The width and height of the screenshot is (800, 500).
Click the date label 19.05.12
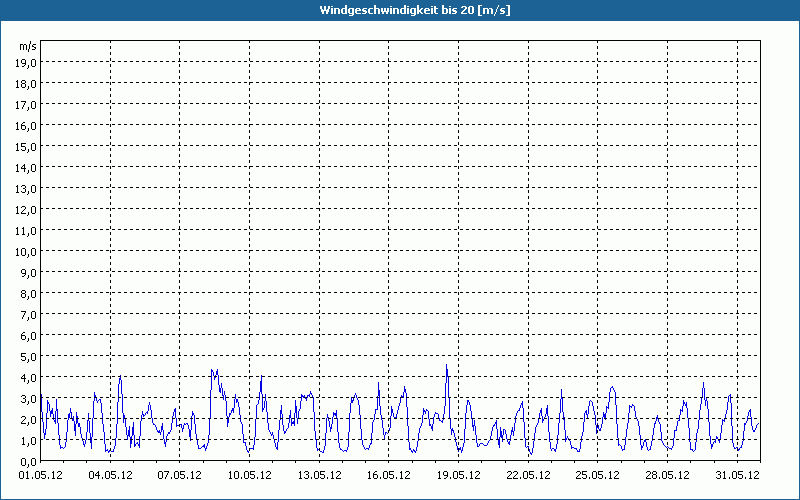[x=459, y=476]
